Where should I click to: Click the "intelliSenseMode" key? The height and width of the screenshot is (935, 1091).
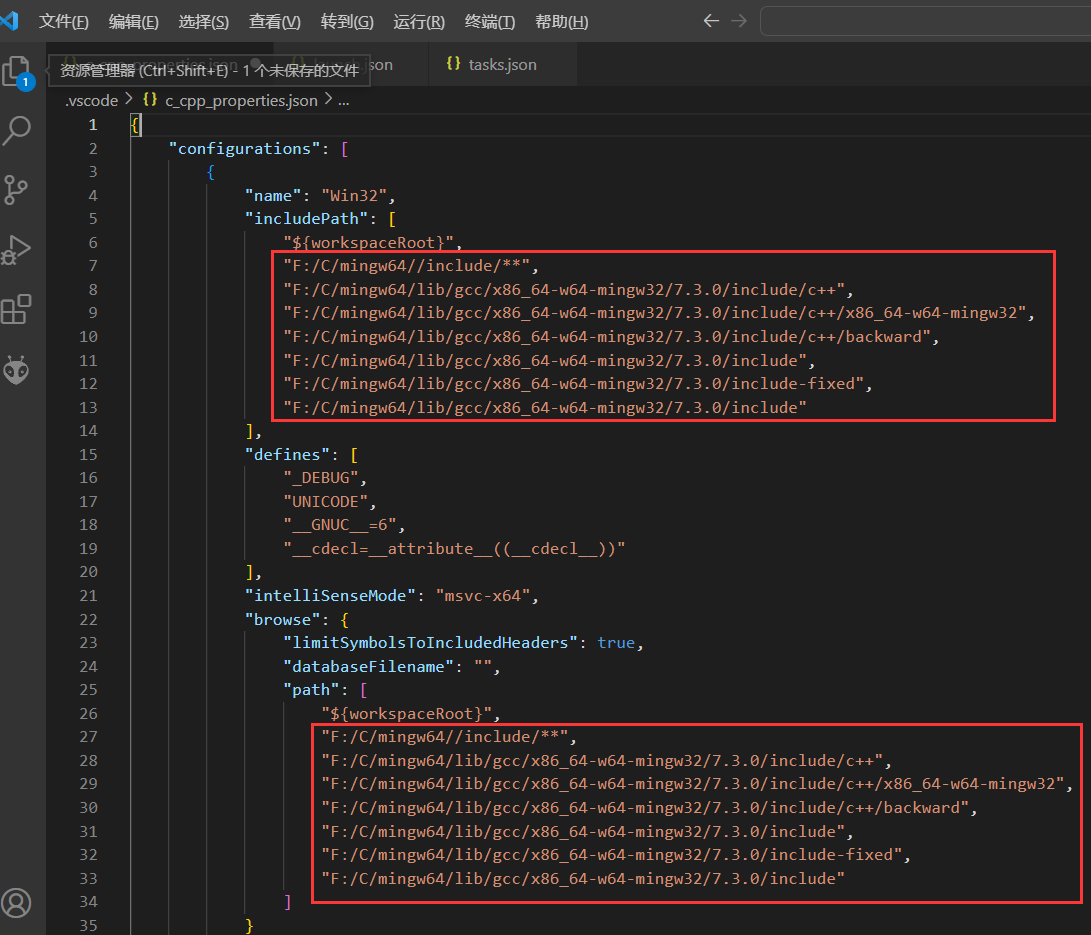tap(330, 596)
